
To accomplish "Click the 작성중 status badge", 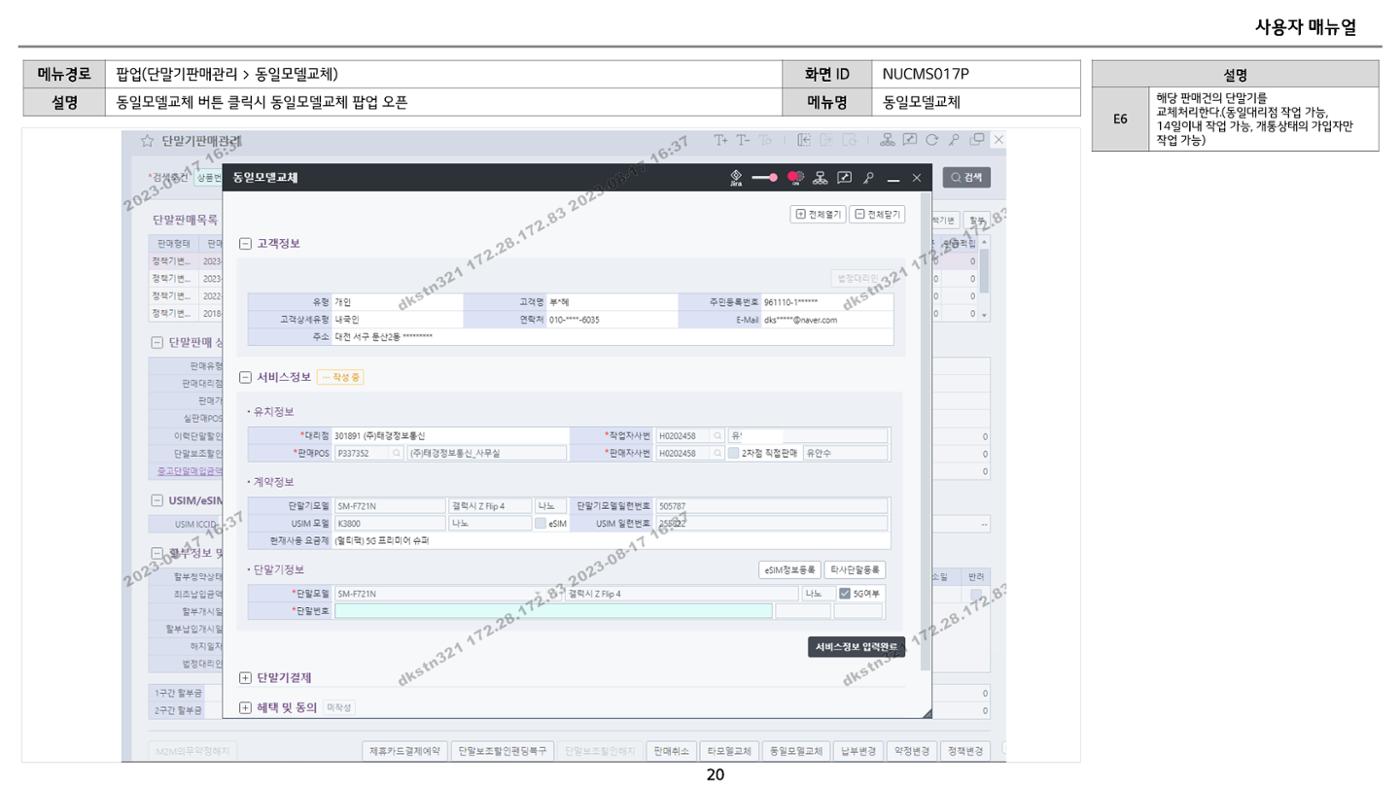I will click(x=341, y=377).
